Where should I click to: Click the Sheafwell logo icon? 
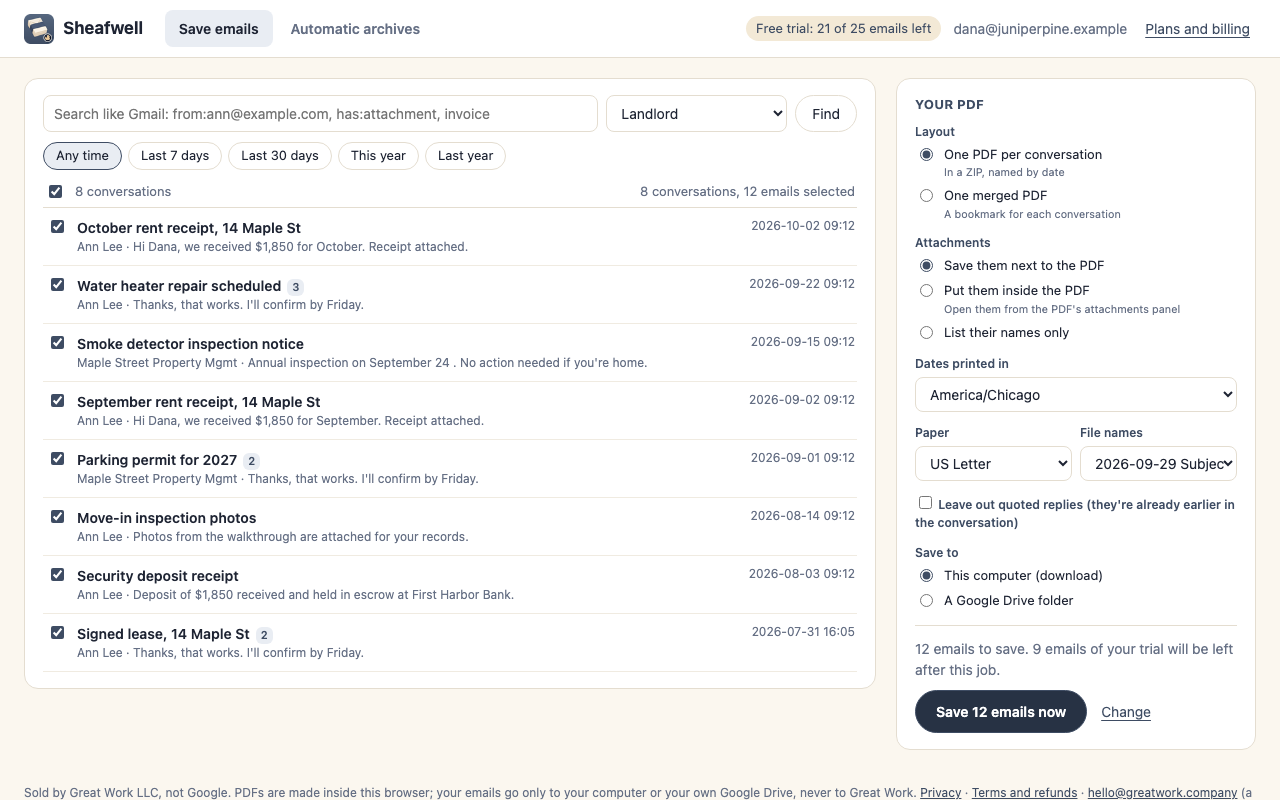[39, 29]
